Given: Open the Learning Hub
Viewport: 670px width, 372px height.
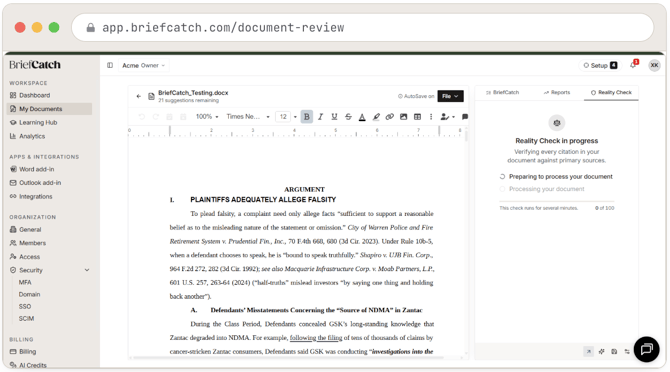Looking at the screenshot, I should pos(49,123).
